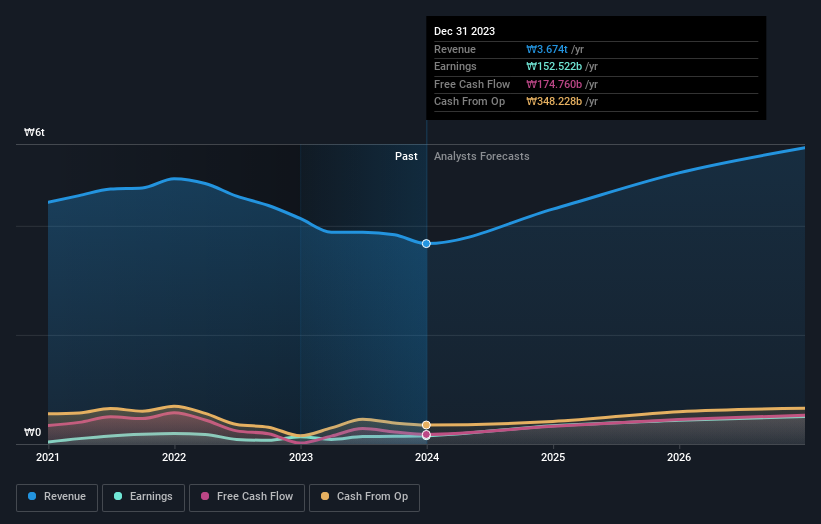Image resolution: width=821 pixels, height=524 pixels.
Task: Click the pink Free Cash Flow marker at 2024
Action: tap(426, 434)
